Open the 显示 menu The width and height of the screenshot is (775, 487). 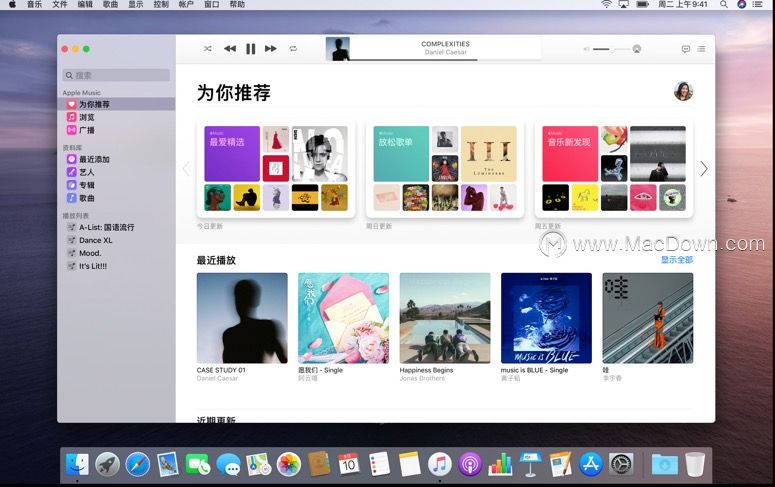pyautogui.click(x=136, y=4)
